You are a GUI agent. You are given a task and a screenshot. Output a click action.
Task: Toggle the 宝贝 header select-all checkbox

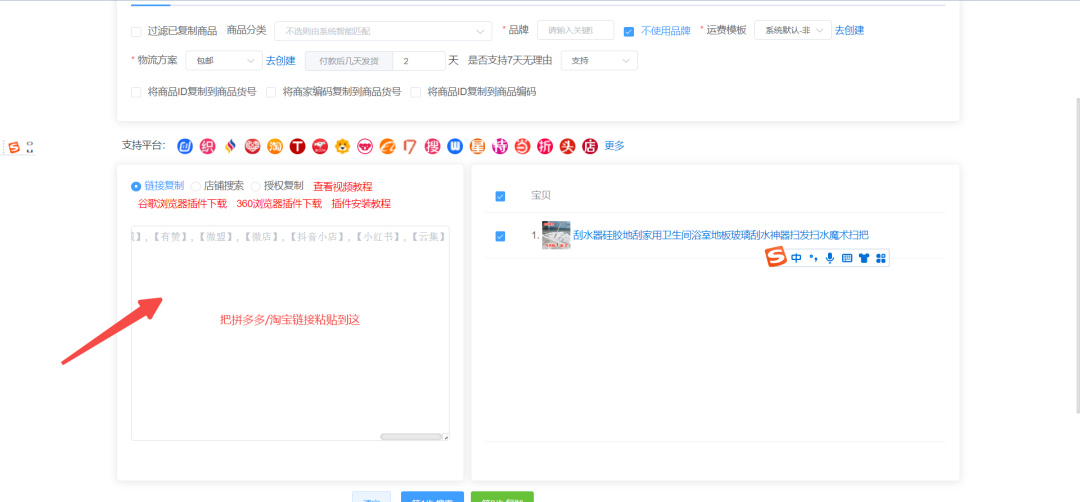(500, 196)
